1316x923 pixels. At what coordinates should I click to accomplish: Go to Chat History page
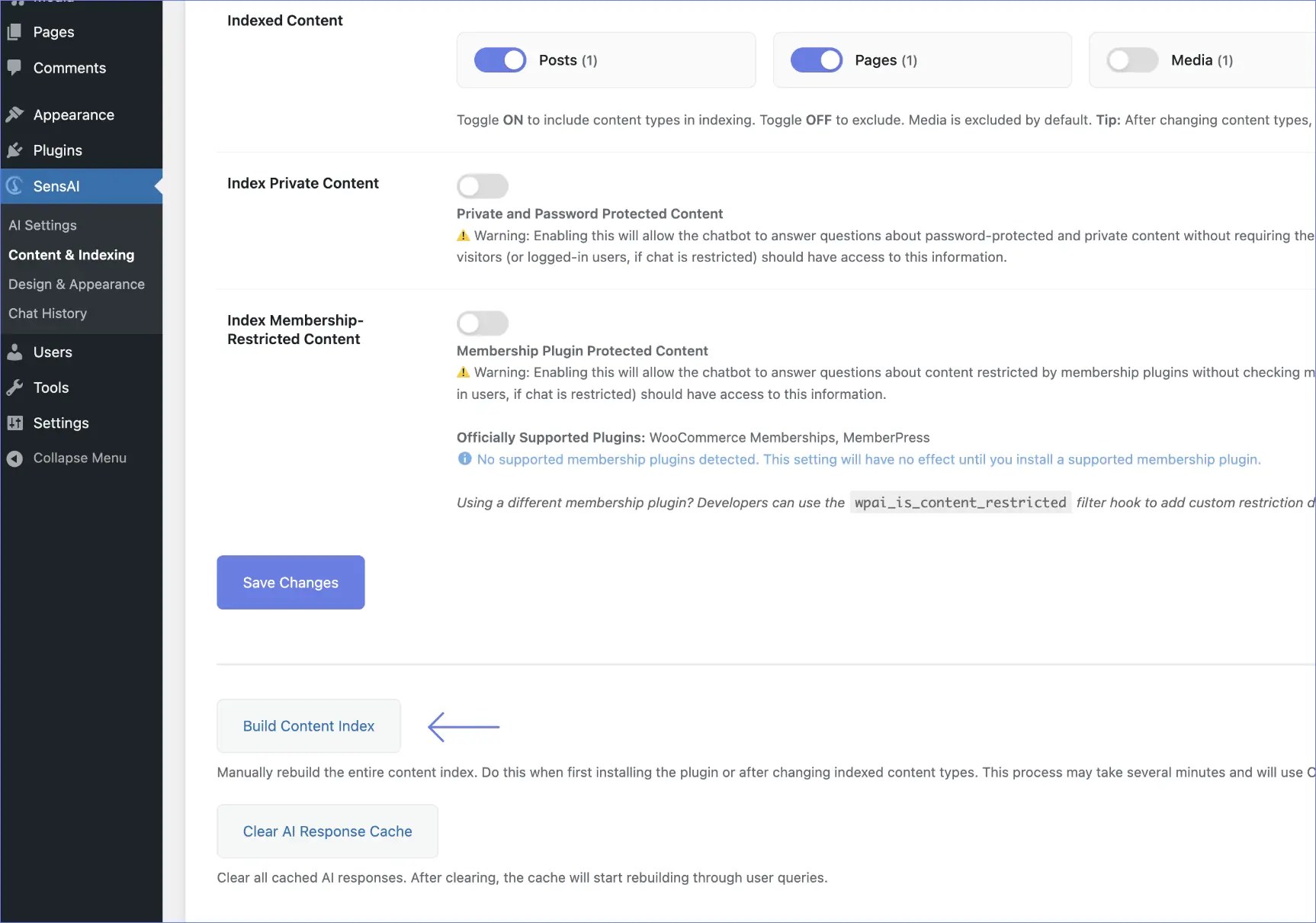pyautogui.click(x=47, y=314)
